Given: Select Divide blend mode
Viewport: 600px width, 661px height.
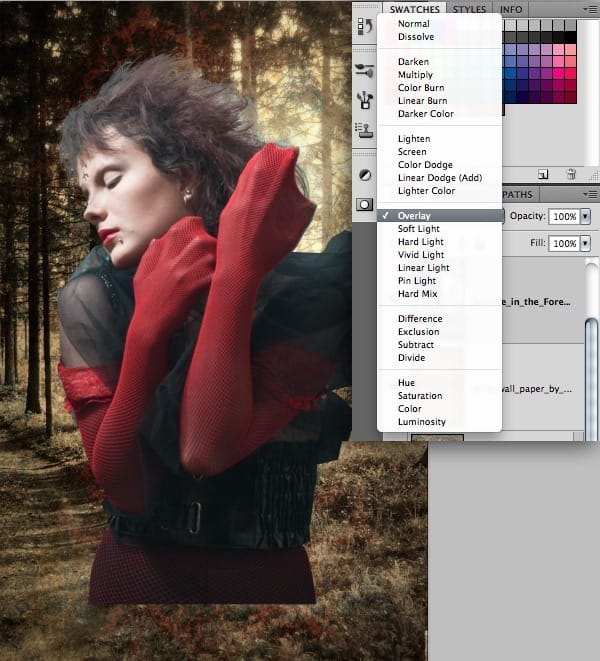Looking at the screenshot, I should pos(439,358).
